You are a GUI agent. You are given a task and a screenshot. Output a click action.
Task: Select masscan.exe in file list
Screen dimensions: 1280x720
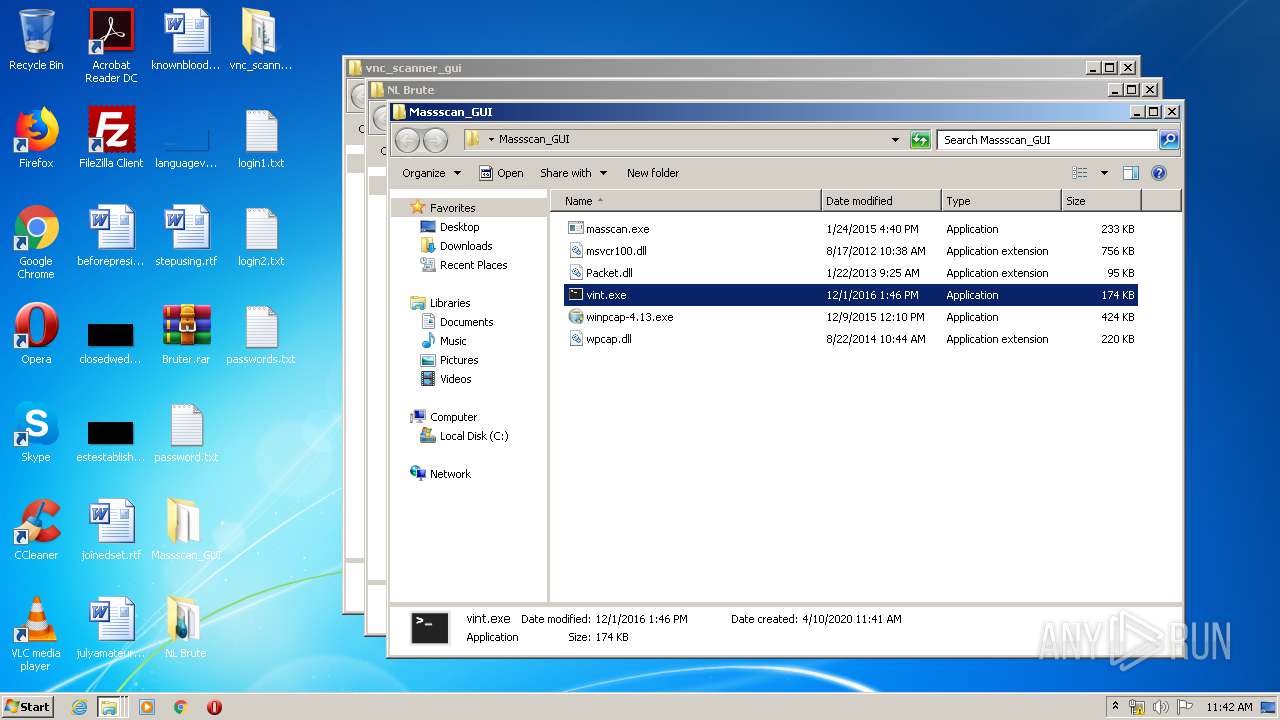pyautogui.click(x=851, y=229)
